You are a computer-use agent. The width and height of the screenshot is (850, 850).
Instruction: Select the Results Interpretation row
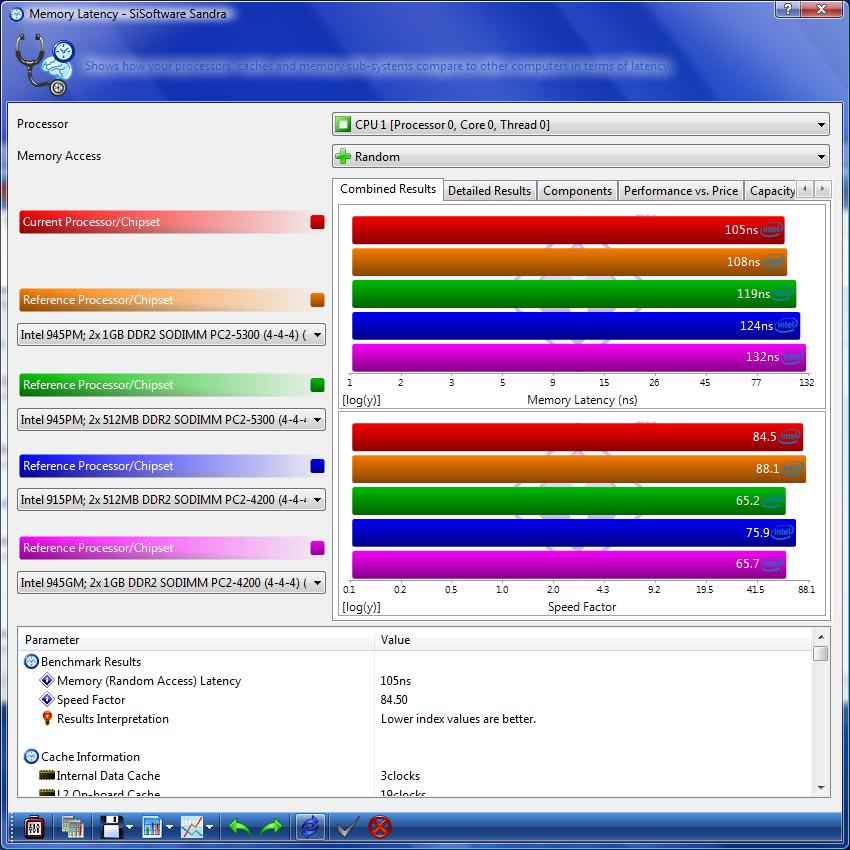[416, 718]
